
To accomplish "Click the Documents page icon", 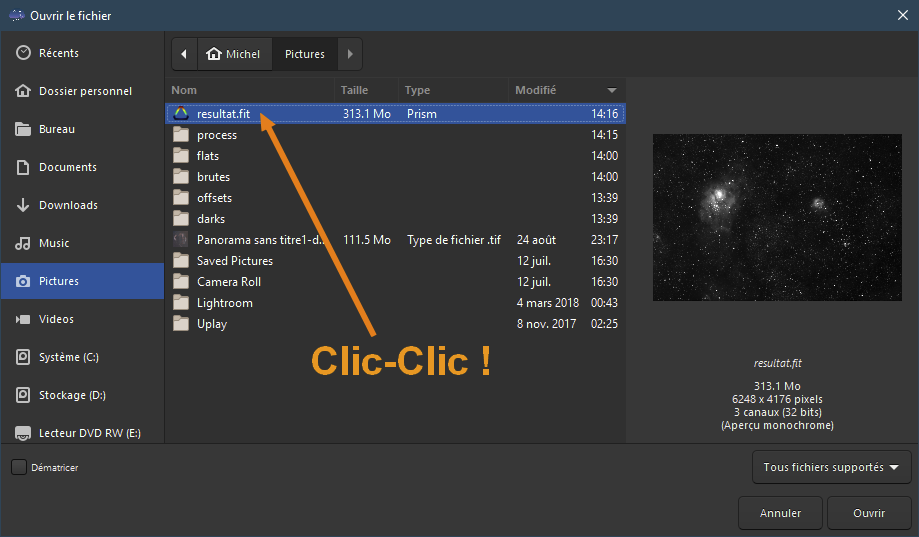I will [x=23, y=167].
